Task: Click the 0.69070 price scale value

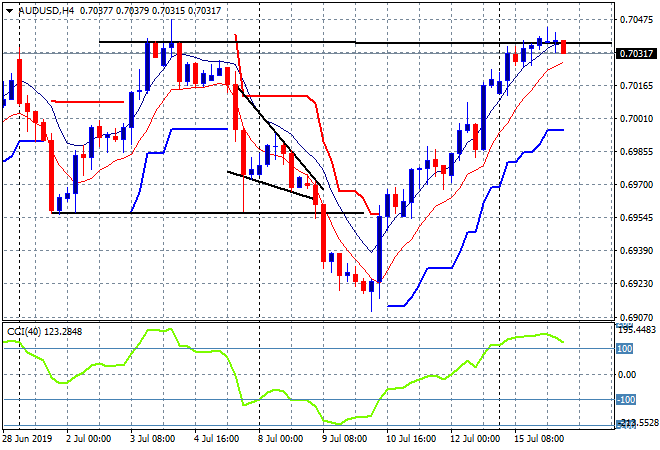Action: [636, 317]
